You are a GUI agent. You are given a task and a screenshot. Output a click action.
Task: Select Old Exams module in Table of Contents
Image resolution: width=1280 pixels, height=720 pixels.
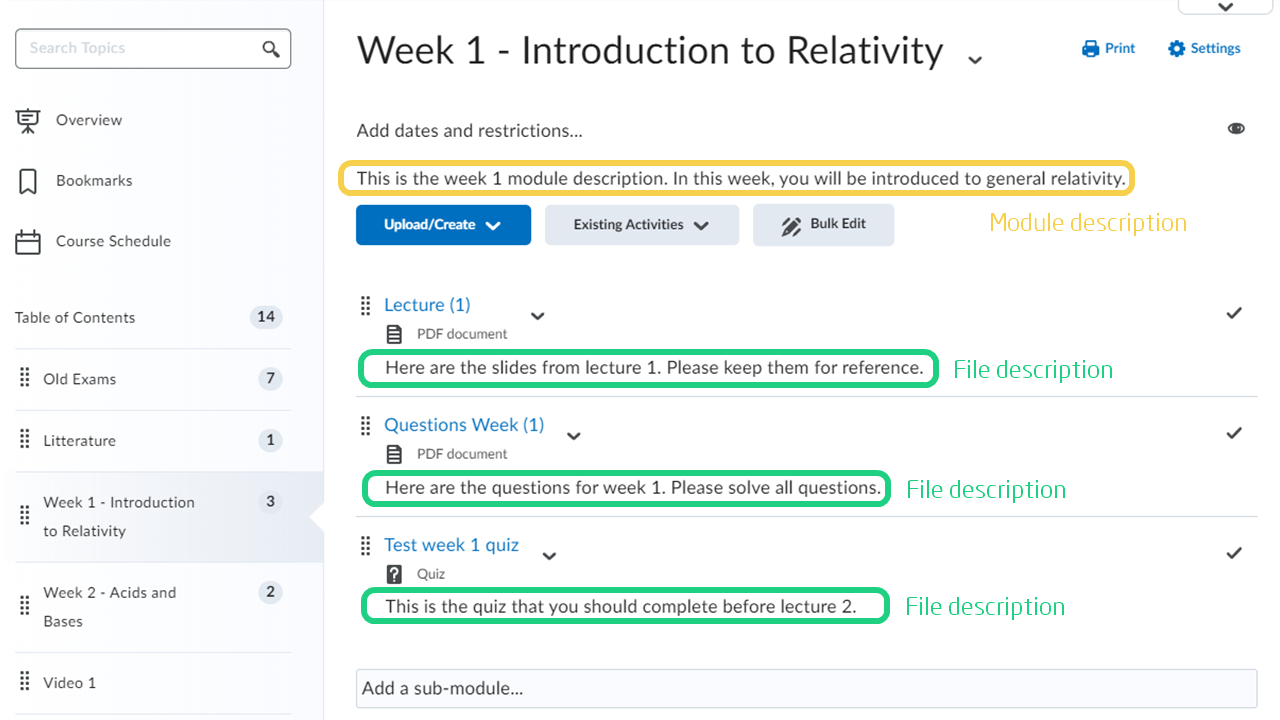coord(80,379)
